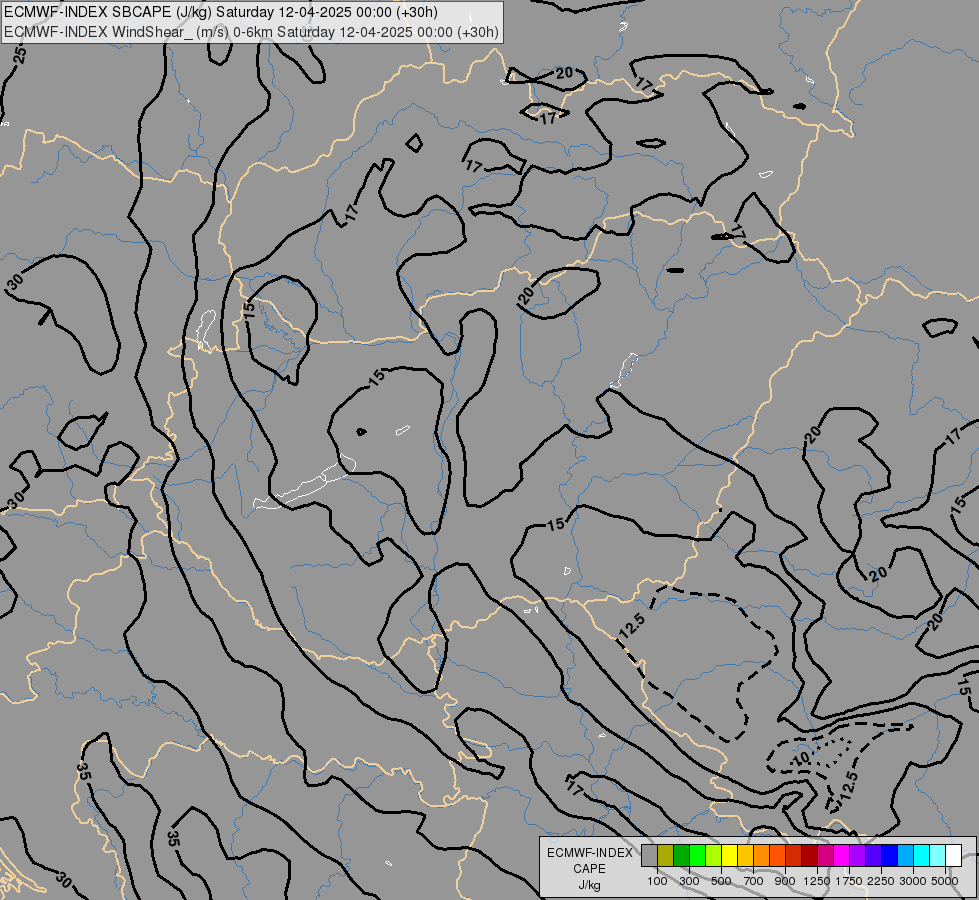The image size is (979, 900).
Task: Click the '100' legend value
Action: 657,881
